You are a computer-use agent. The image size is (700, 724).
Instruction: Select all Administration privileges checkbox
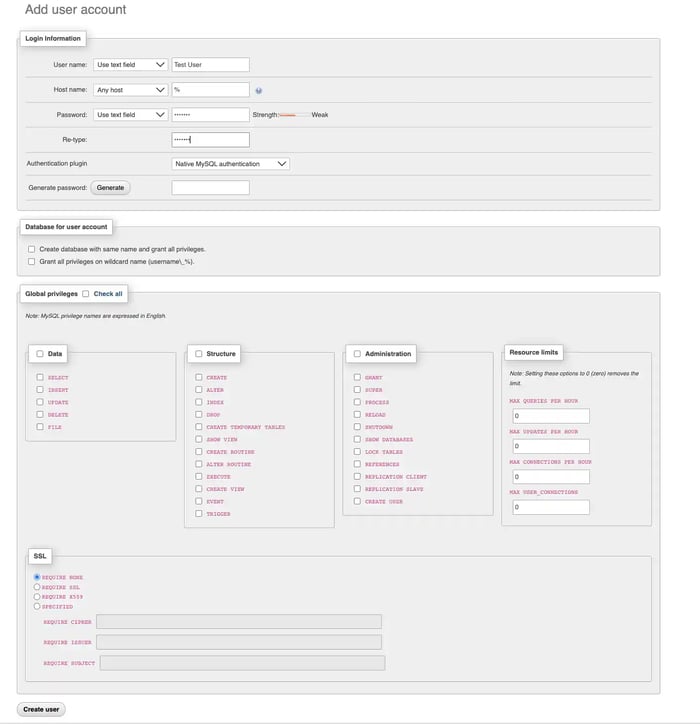click(356, 353)
